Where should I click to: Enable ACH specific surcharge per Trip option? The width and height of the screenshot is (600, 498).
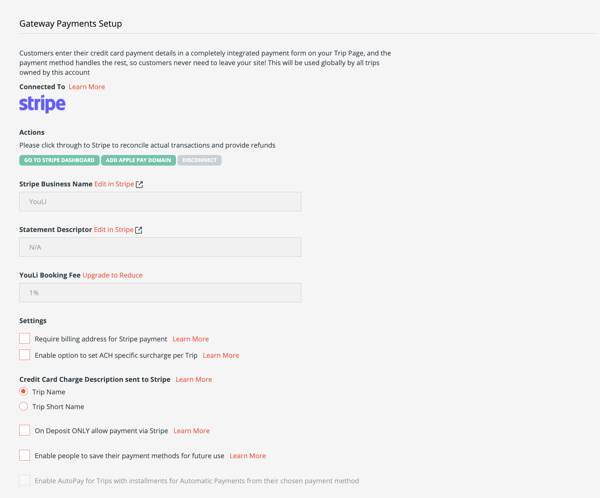point(24,355)
